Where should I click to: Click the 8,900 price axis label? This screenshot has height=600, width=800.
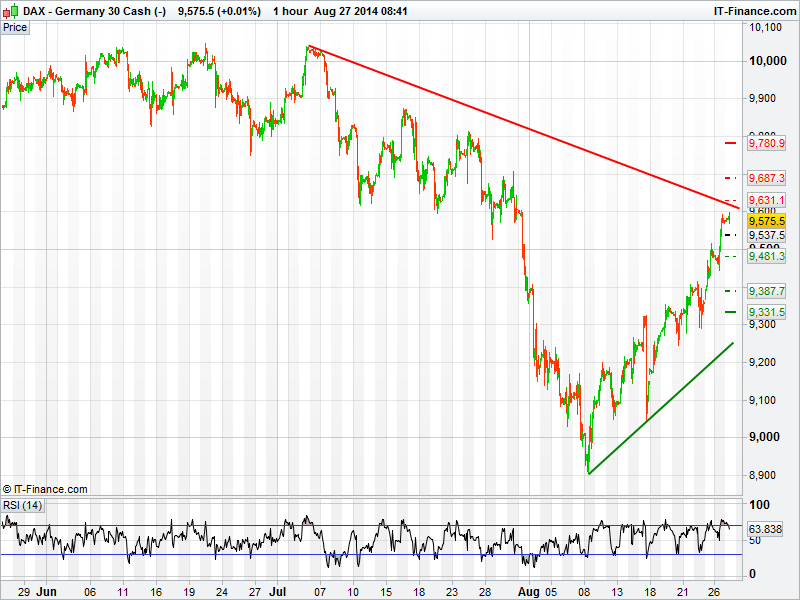[x=762, y=476]
